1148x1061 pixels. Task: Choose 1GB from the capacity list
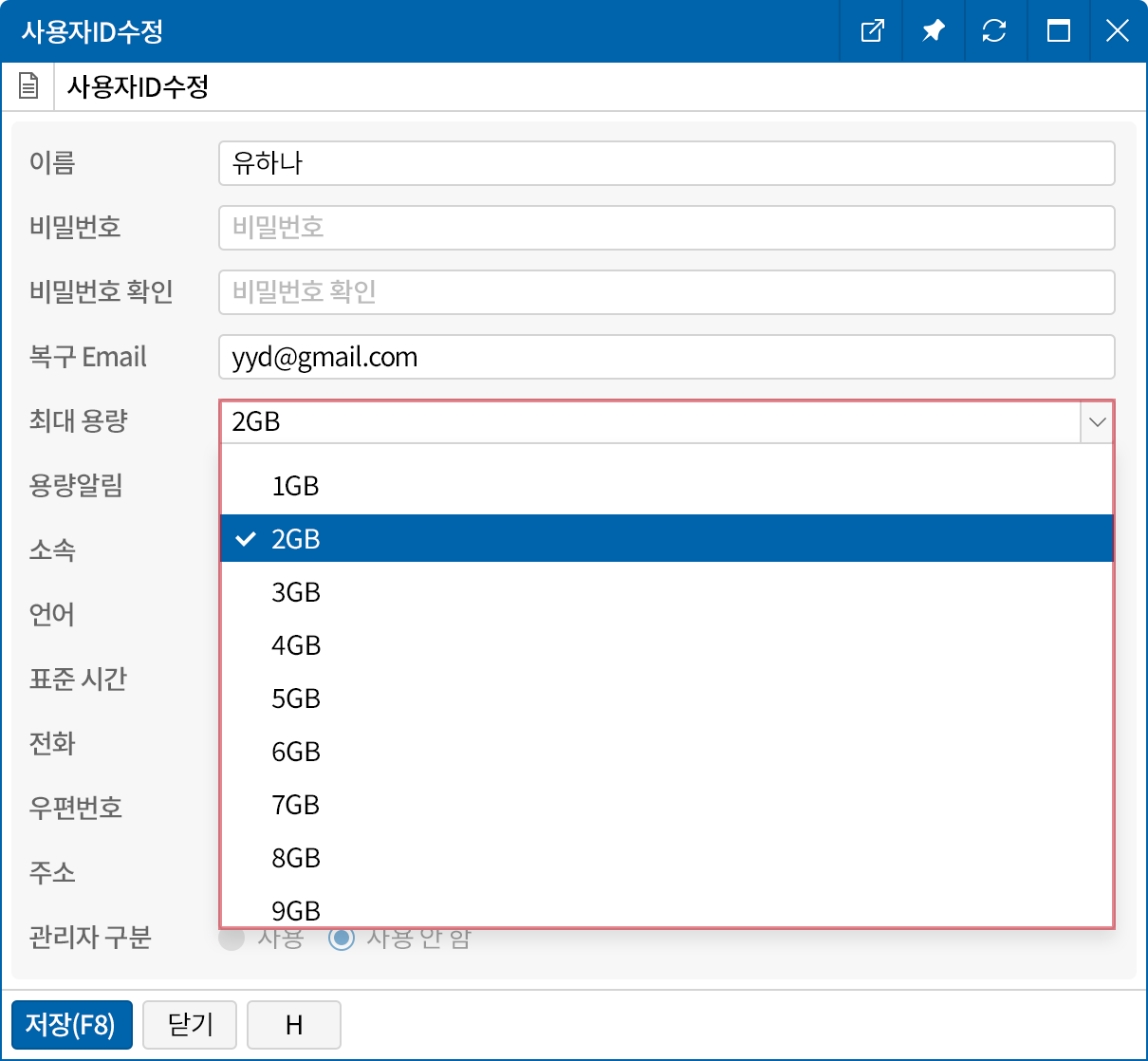coord(295,486)
